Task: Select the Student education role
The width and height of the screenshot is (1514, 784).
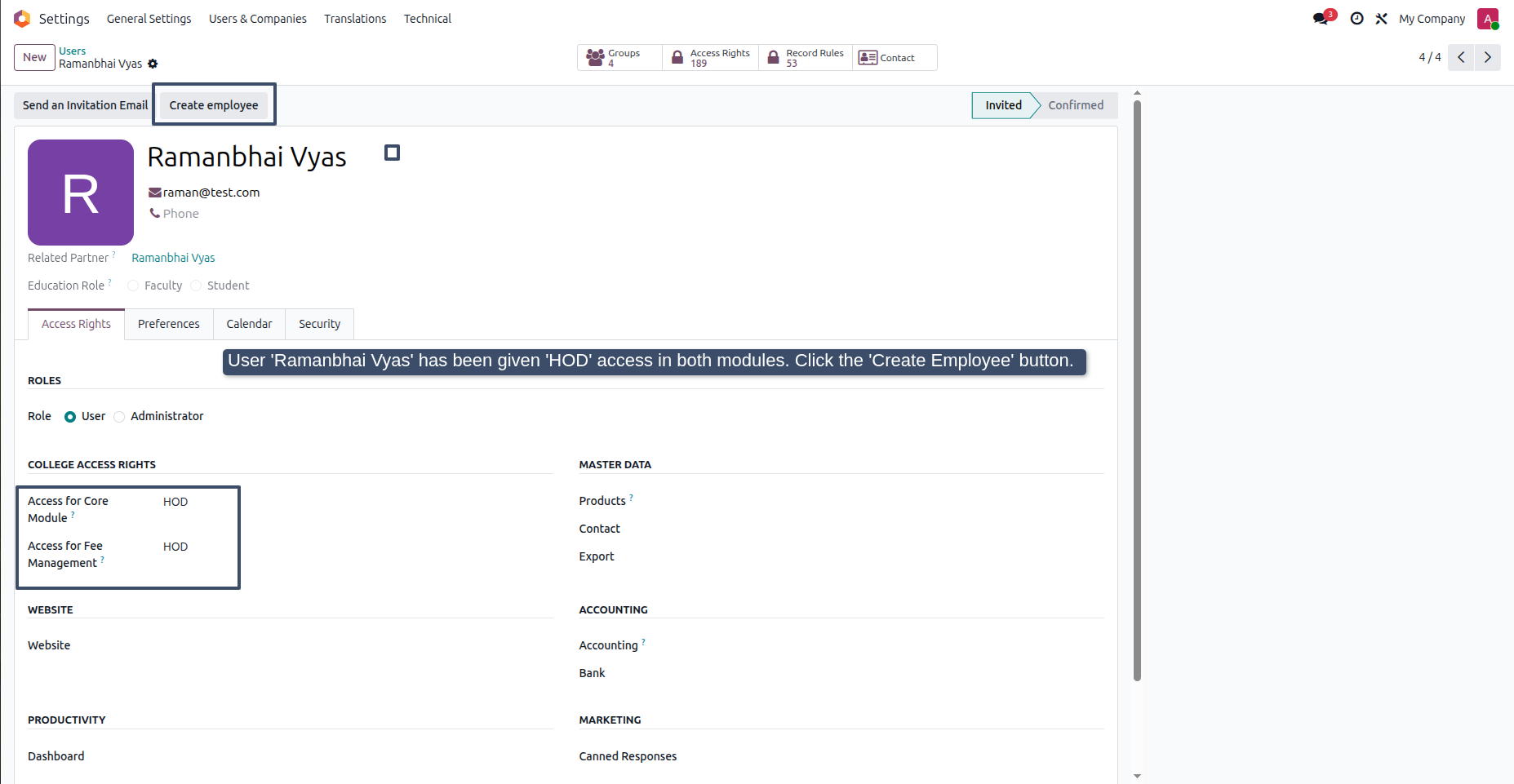Action: 196,286
